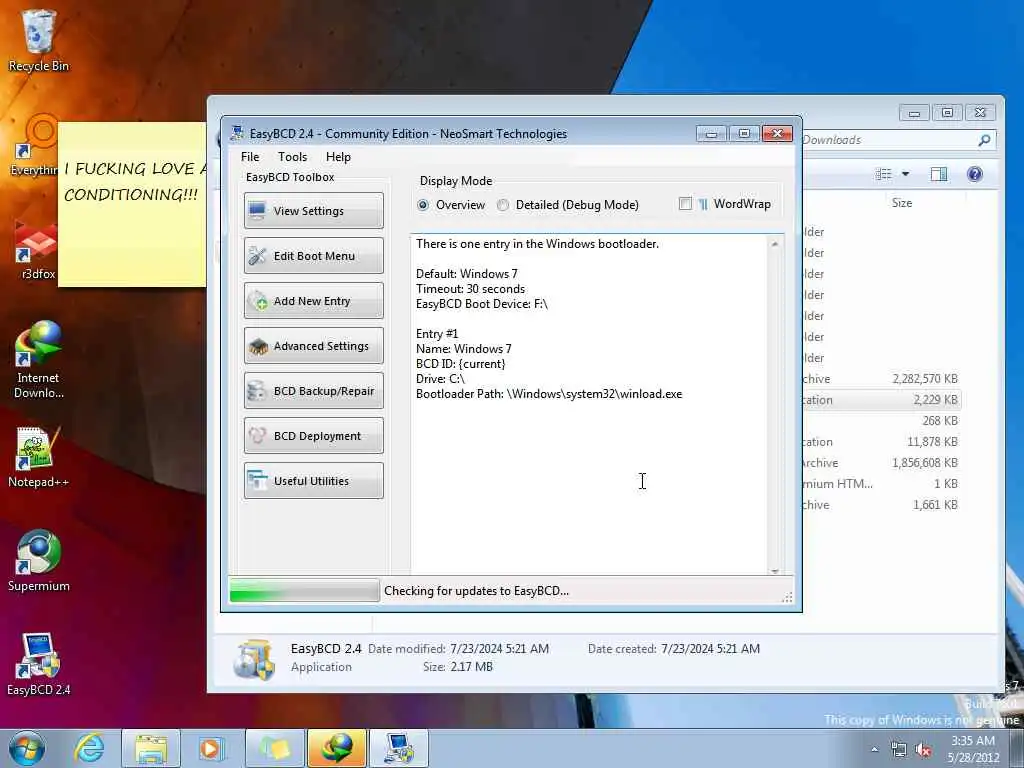Open the view options dropdown arrow in Explorer
The image size is (1024, 768).
(905, 174)
